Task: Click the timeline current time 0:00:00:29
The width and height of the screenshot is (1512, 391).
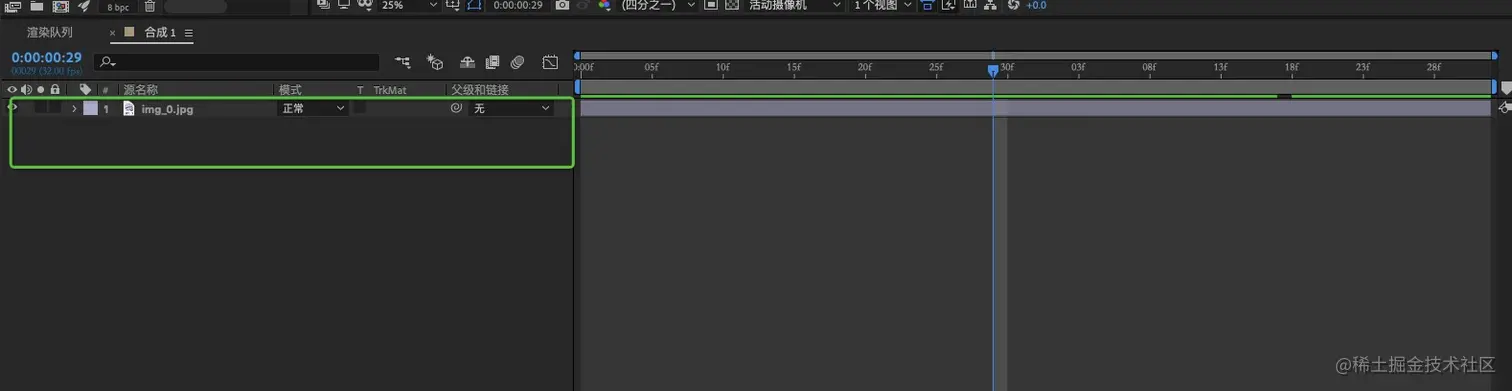Action: (47, 58)
